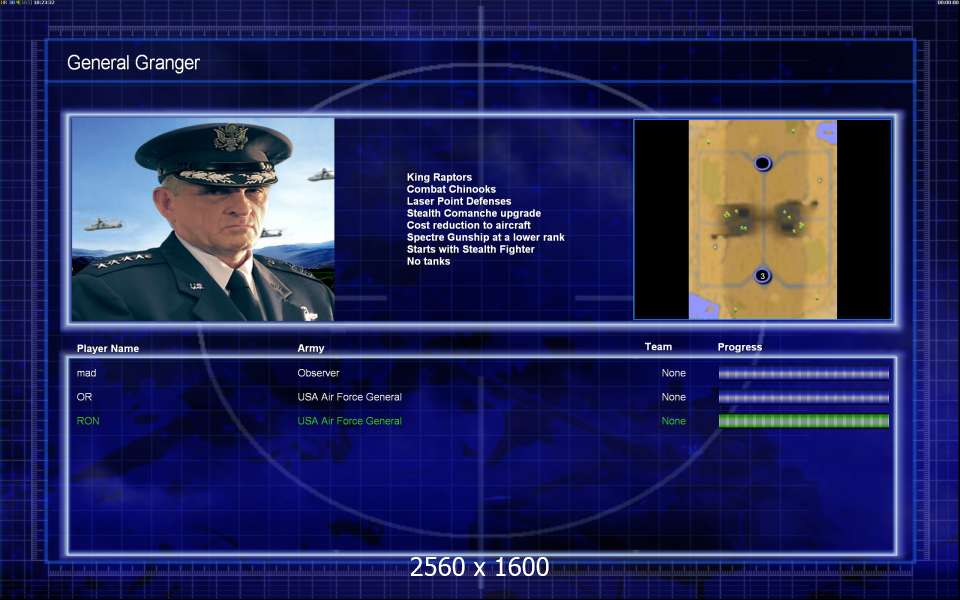Image resolution: width=960 pixels, height=600 pixels.
Task: Click the Army column header
Action: [x=310, y=348]
